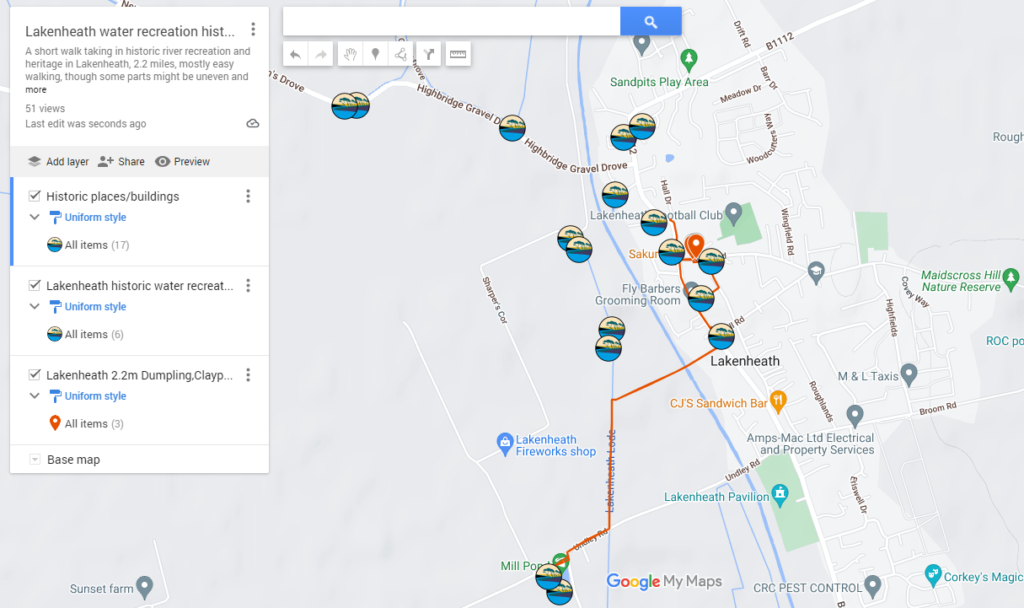Uncheck the Historic places/buildings layer checkbox

35,196
